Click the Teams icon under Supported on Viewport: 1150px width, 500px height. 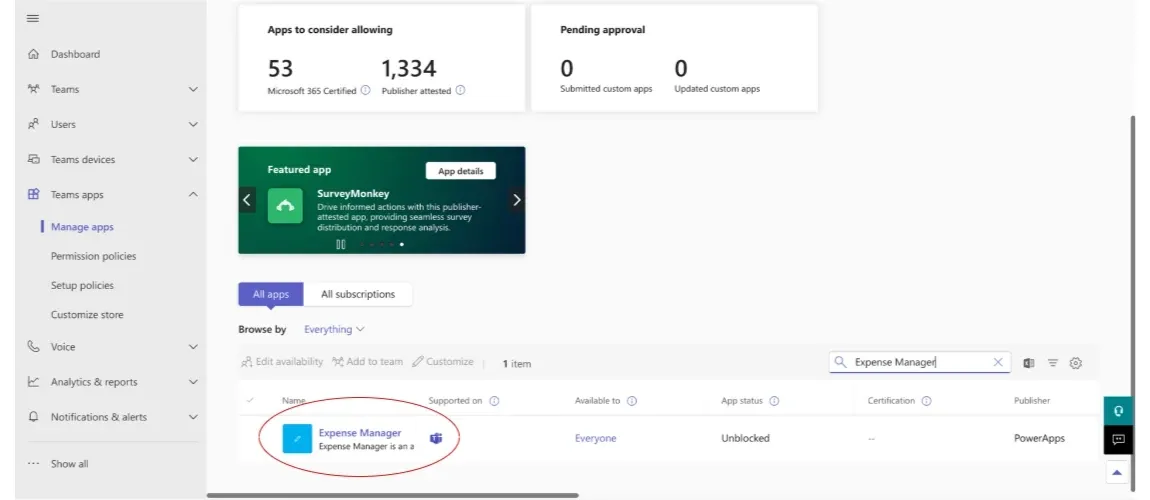[x=436, y=438]
